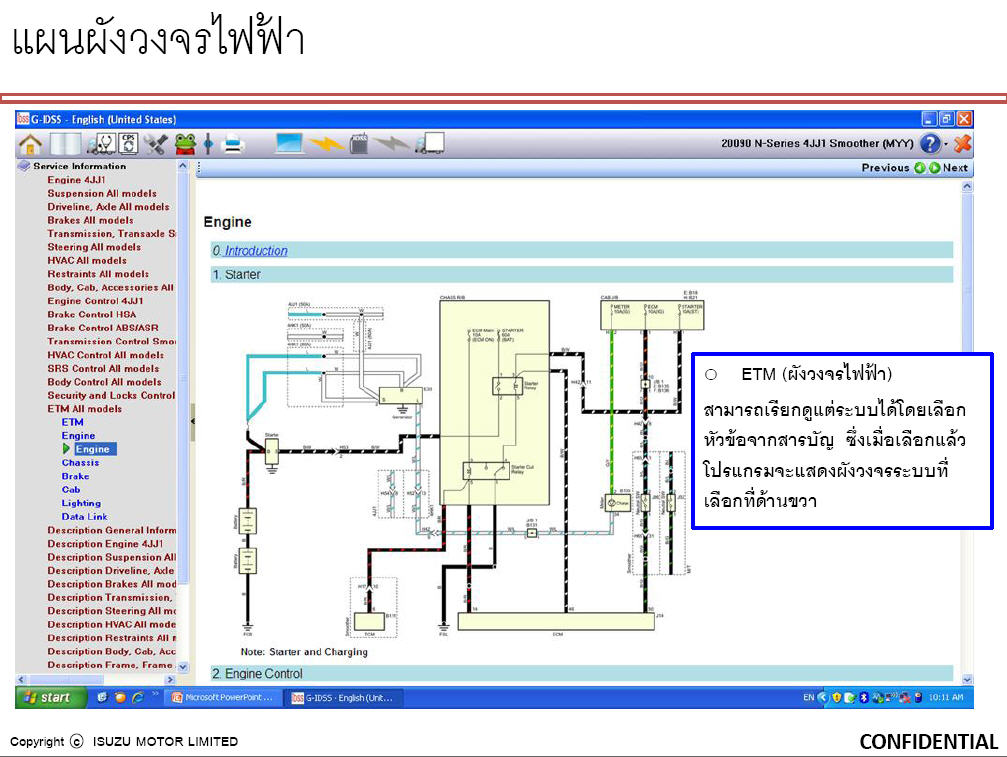Open Internet Explorer in quick launch
Viewport: 1007px width, 757px height.
[137, 697]
